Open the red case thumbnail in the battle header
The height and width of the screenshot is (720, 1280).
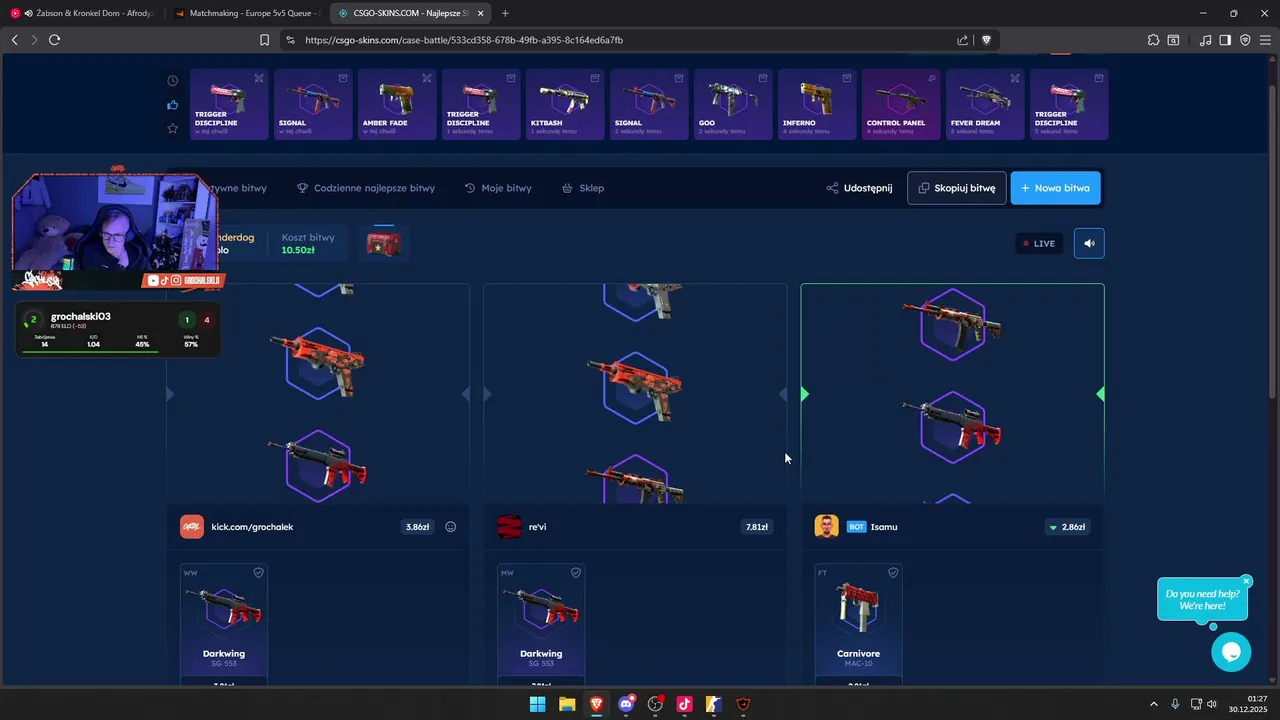point(384,243)
